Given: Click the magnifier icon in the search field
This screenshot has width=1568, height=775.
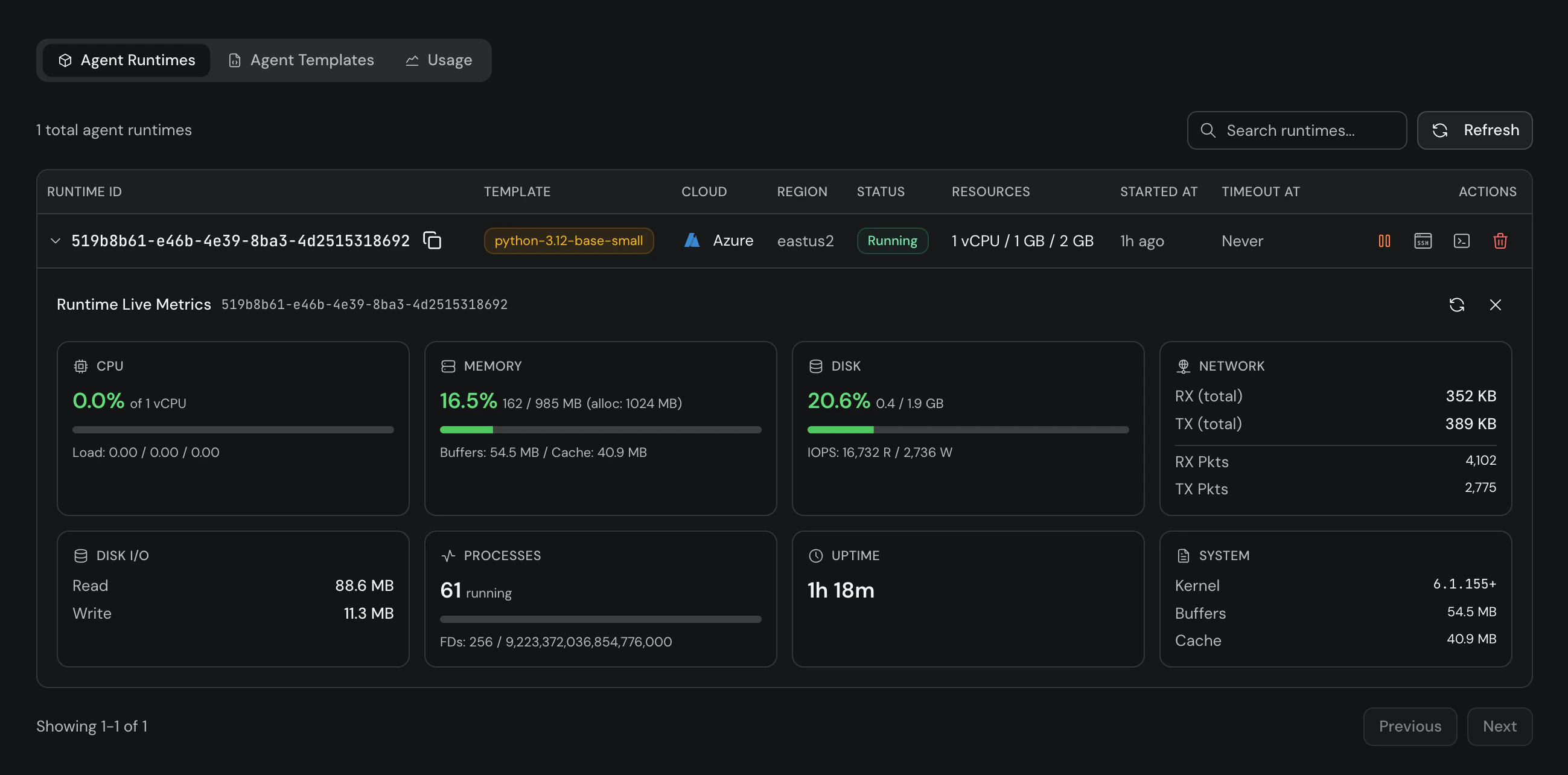Looking at the screenshot, I should pos(1209,130).
